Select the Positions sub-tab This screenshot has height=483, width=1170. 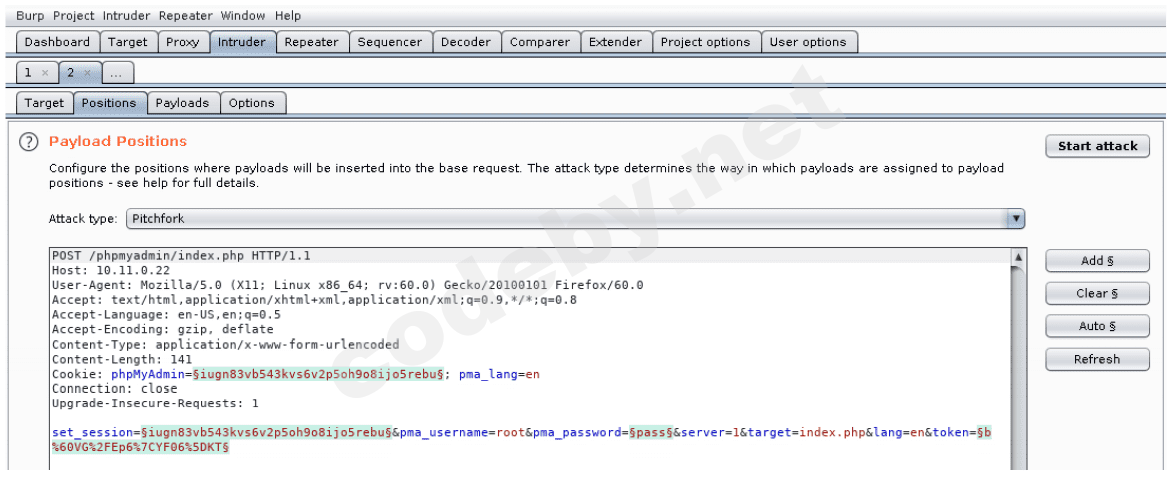pyautogui.click(x=110, y=103)
